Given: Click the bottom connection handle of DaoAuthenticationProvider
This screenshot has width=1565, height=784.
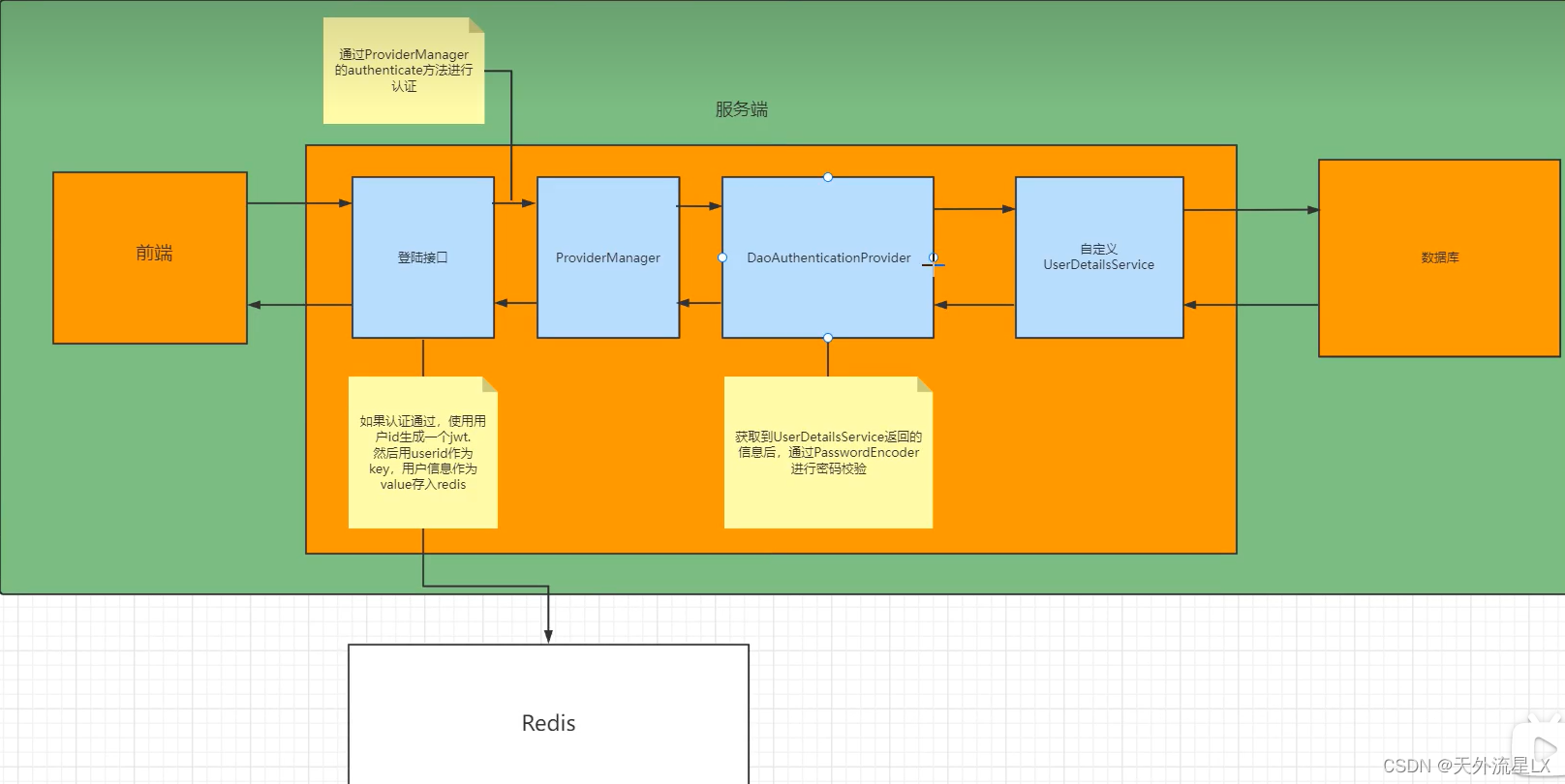Looking at the screenshot, I should [828, 338].
